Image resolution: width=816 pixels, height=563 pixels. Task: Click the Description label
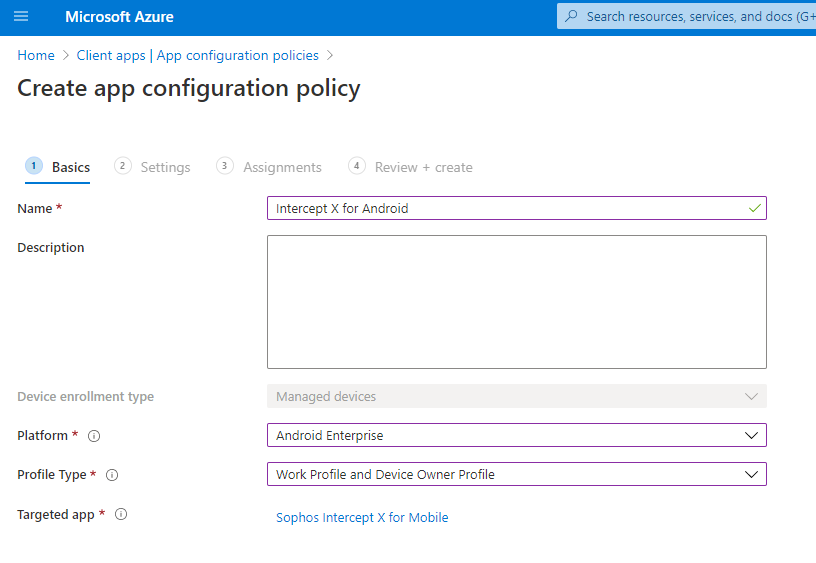pos(50,248)
